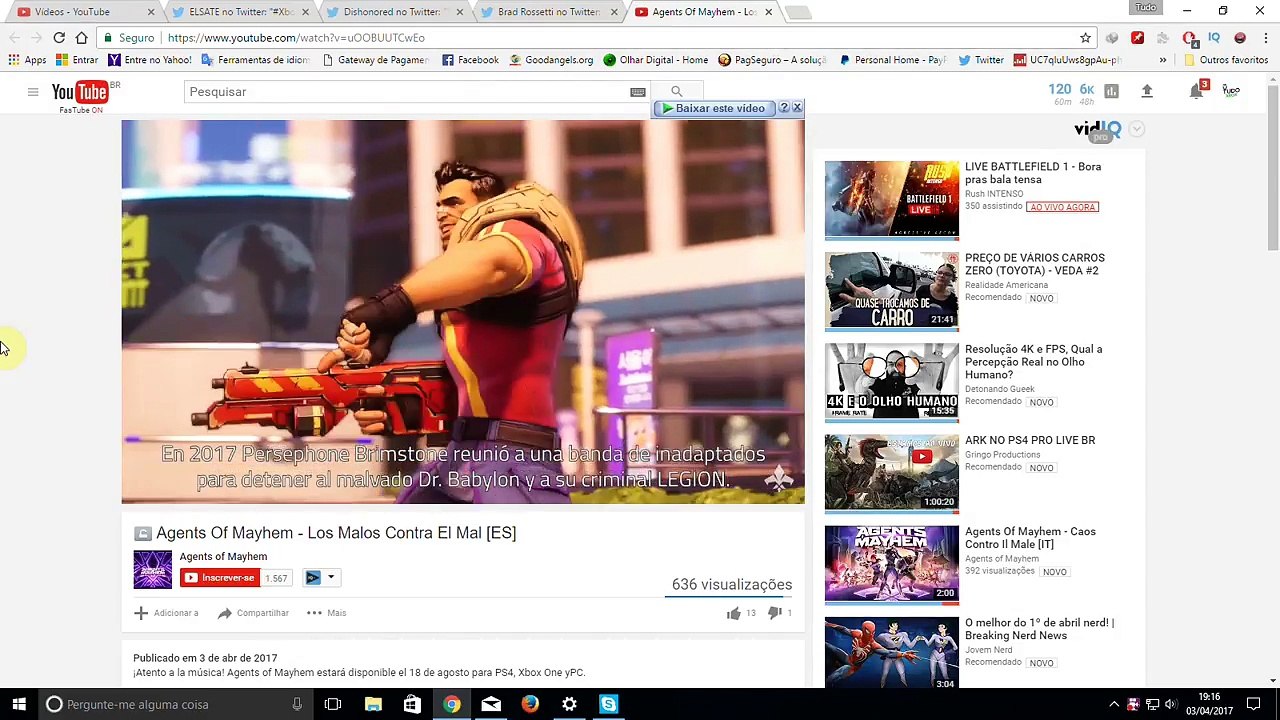Click the YouTube upload arrow icon
Screen dimensions: 1280x720
(1147, 91)
